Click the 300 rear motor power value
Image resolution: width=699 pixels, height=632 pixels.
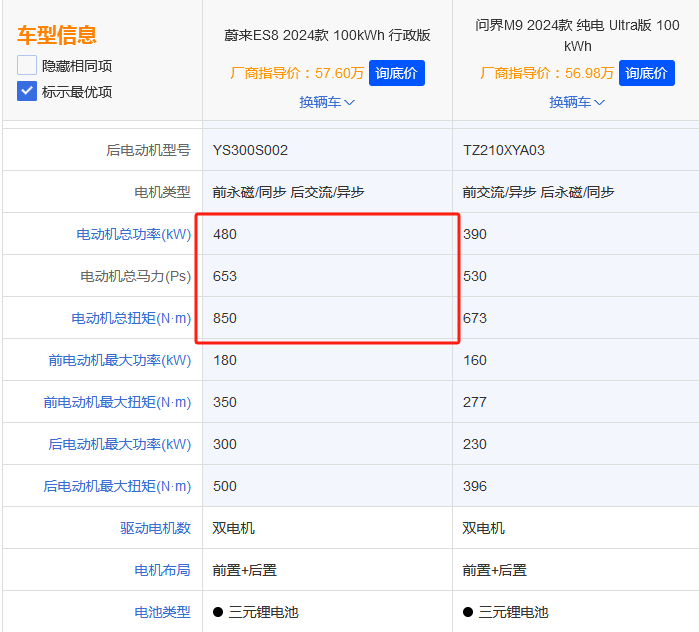(225, 444)
